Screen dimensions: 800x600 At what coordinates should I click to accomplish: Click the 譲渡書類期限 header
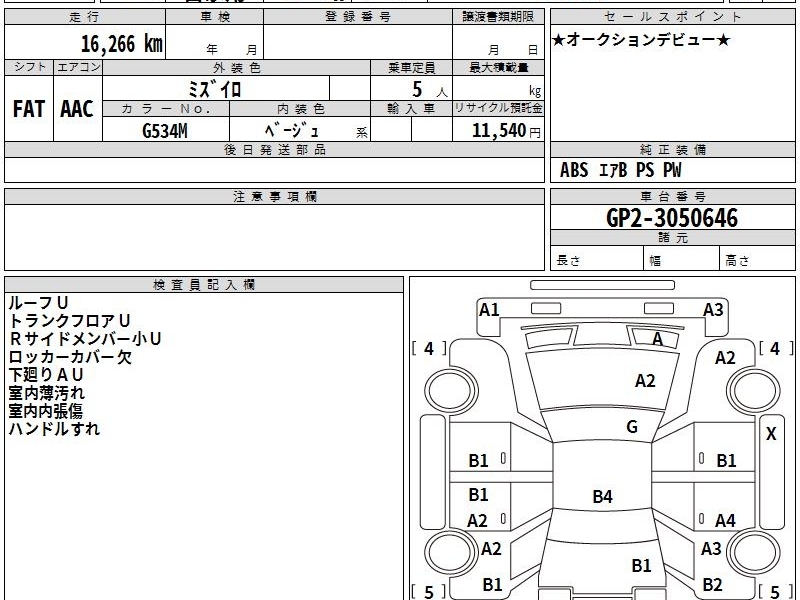[x=498, y=17]
